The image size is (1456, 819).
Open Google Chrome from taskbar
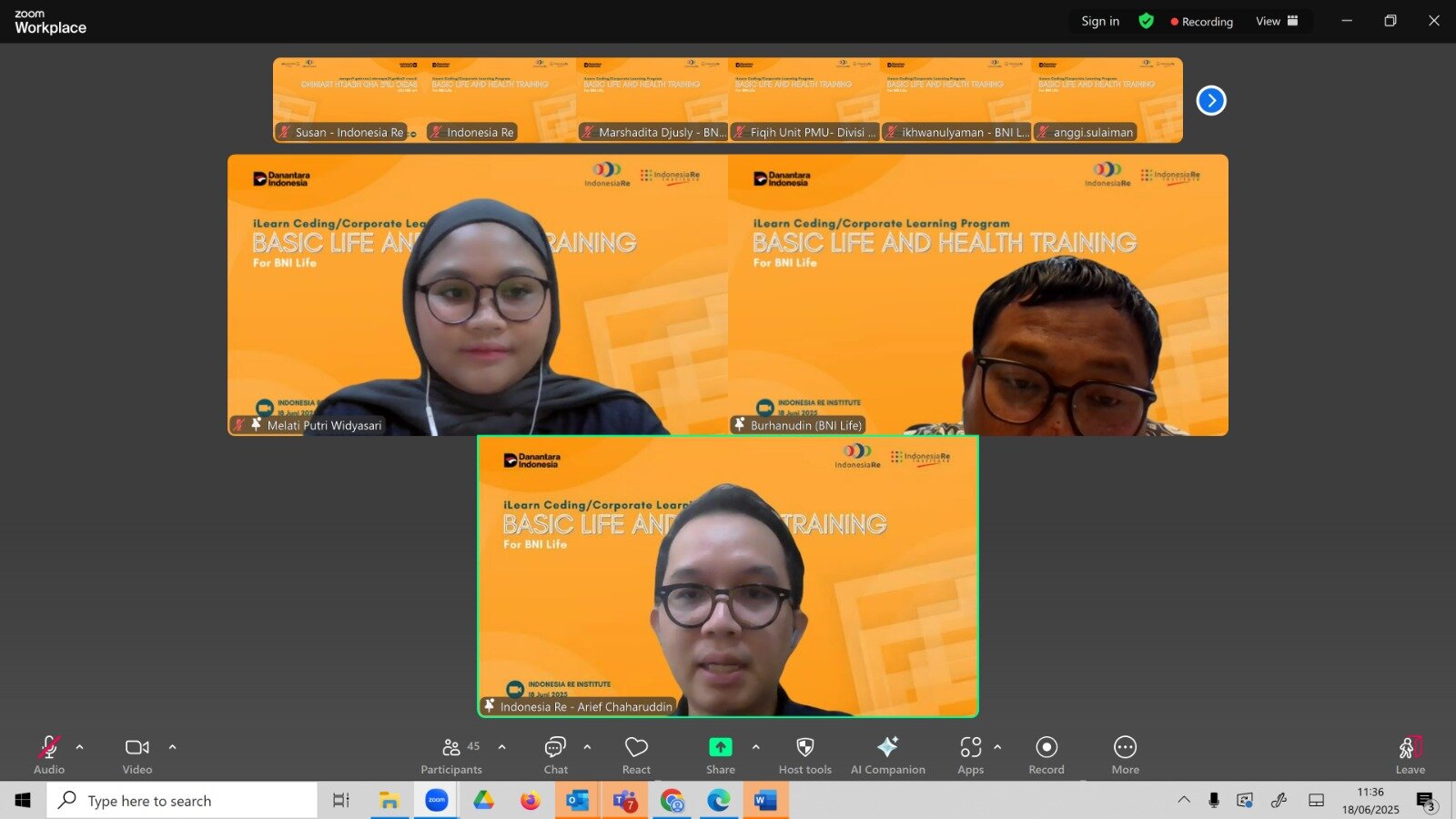pos(672,800)
